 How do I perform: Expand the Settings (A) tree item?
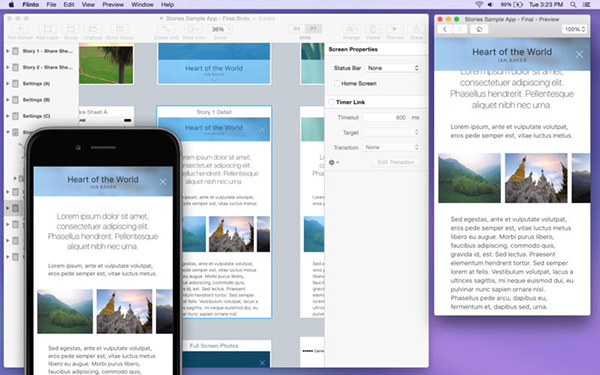pyautogui.click(x=7, y=83)
